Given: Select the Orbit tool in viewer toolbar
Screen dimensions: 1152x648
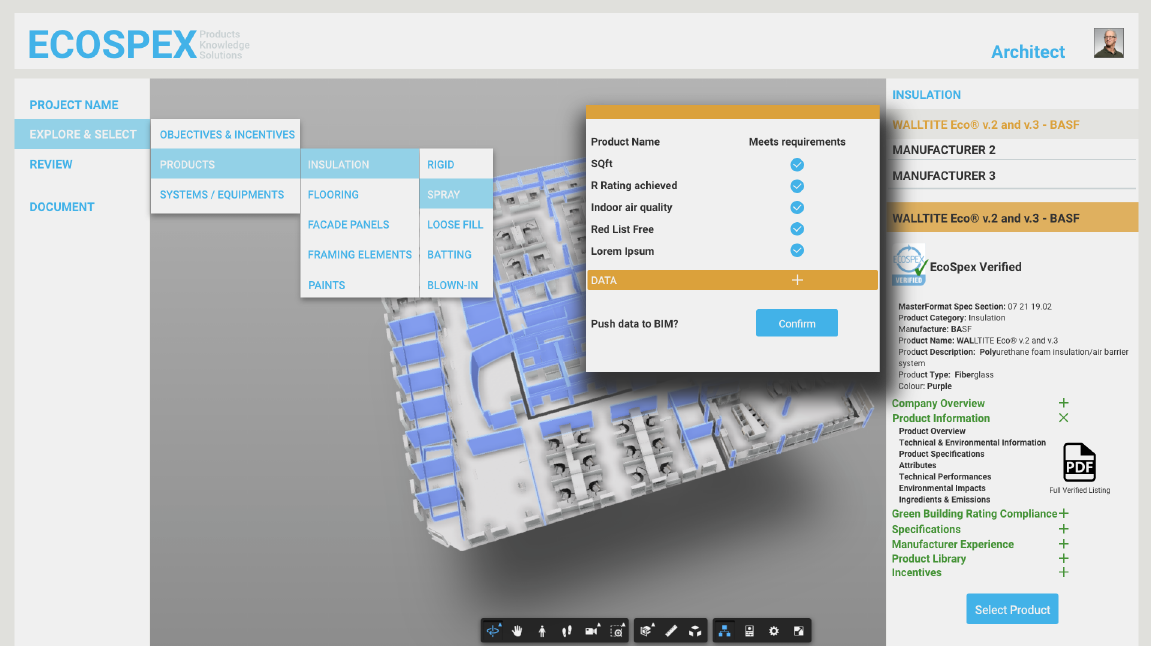Looking at the screenshot, I should coord(493,630).
